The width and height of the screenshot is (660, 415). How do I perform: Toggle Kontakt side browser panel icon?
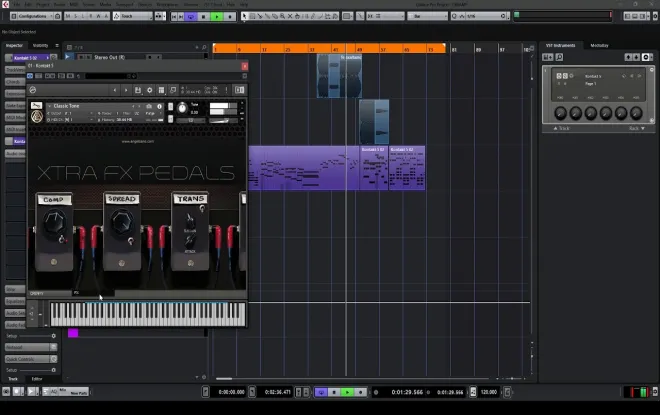240,90
